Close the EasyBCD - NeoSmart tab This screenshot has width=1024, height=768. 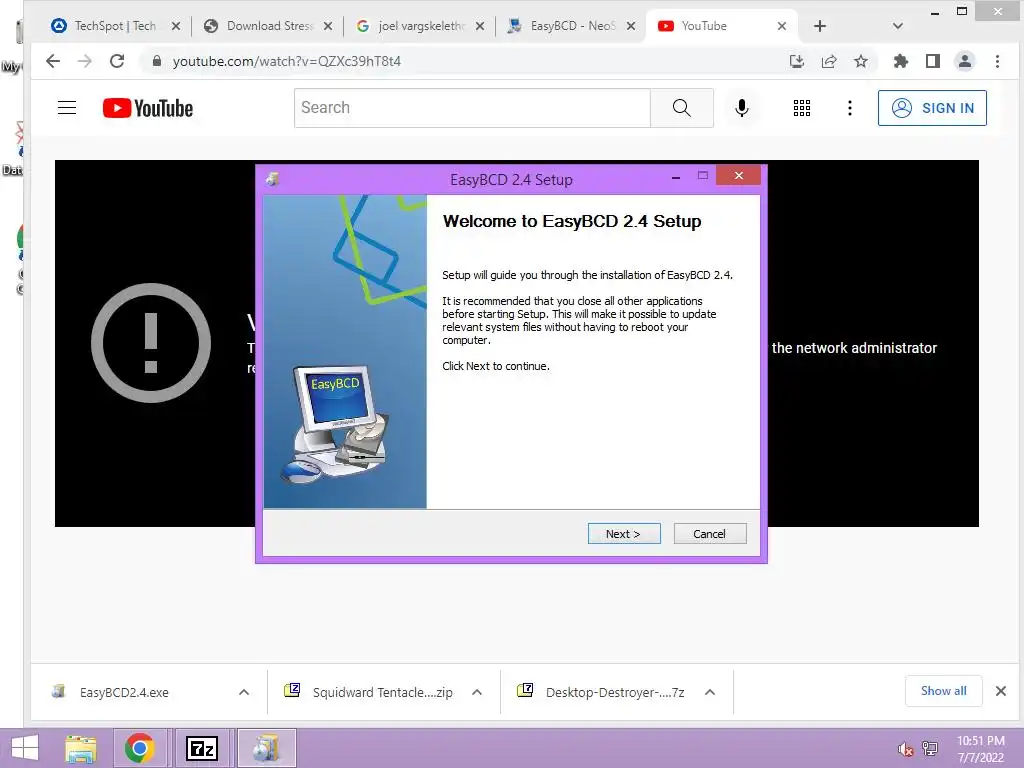click(631, 26)
